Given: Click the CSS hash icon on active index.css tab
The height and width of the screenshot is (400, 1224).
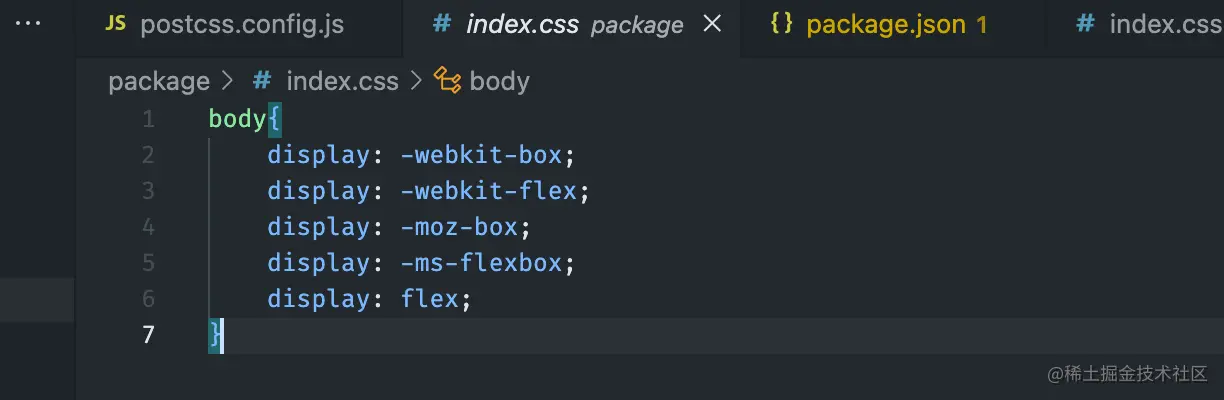Looking at the screenshot, I should click(441, 25).
